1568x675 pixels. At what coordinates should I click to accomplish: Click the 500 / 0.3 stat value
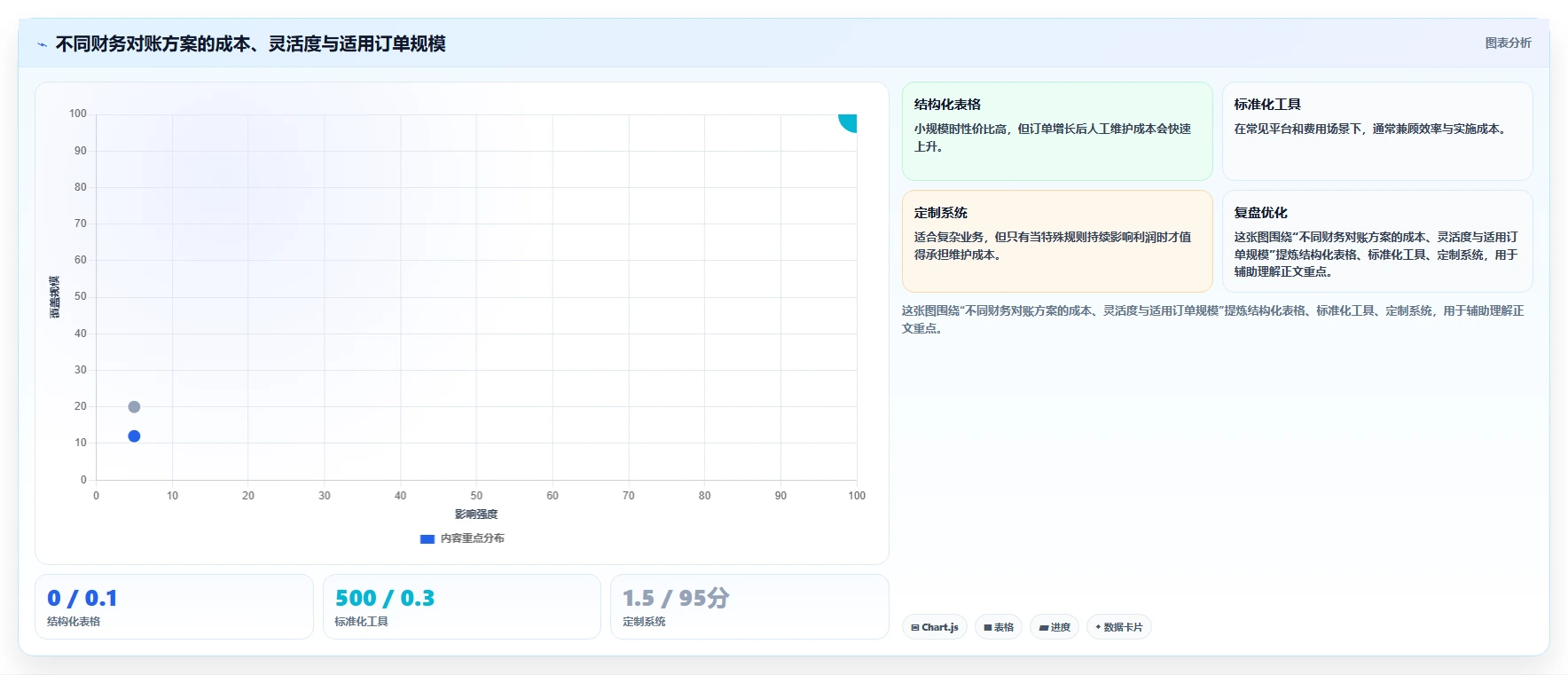(385, 599)
